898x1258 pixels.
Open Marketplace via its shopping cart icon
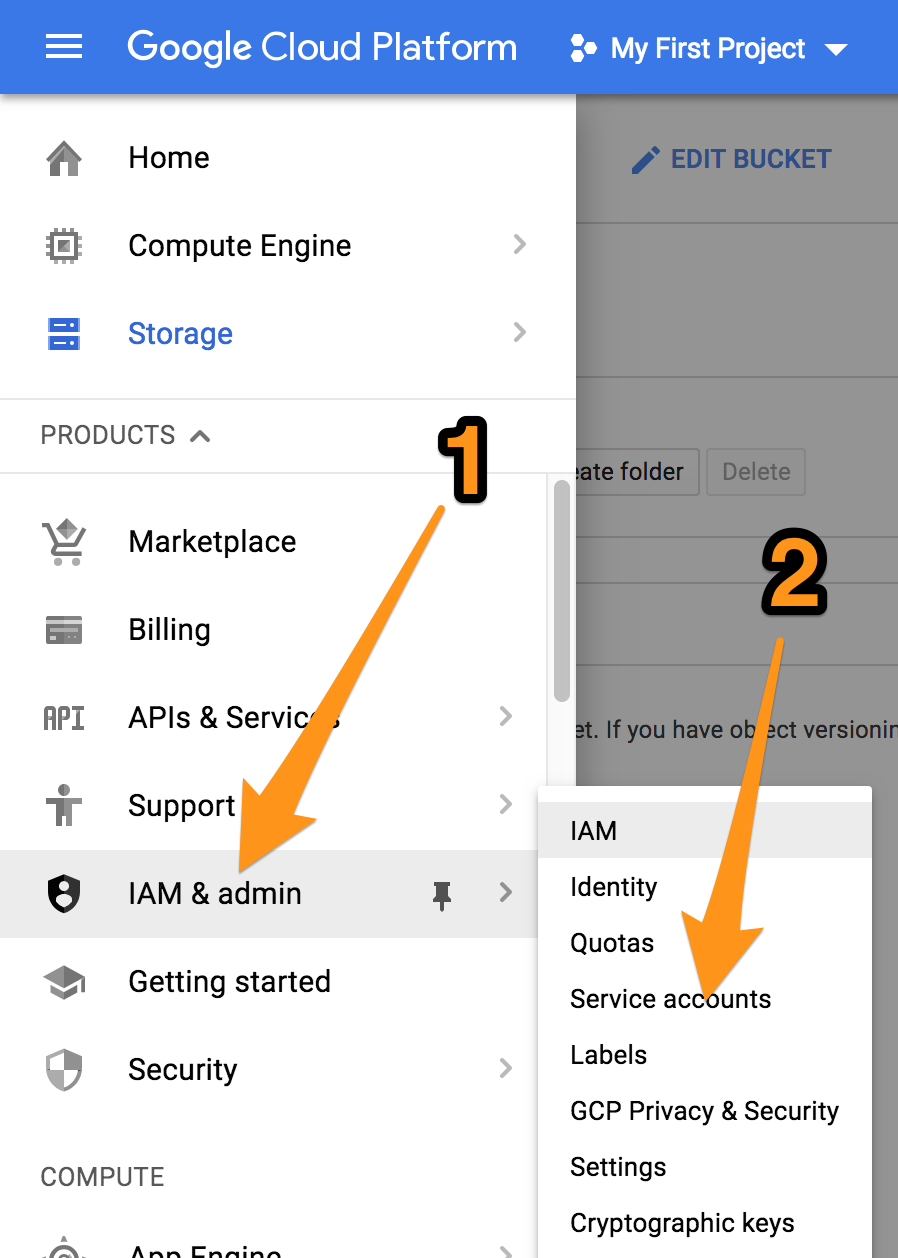64,542
